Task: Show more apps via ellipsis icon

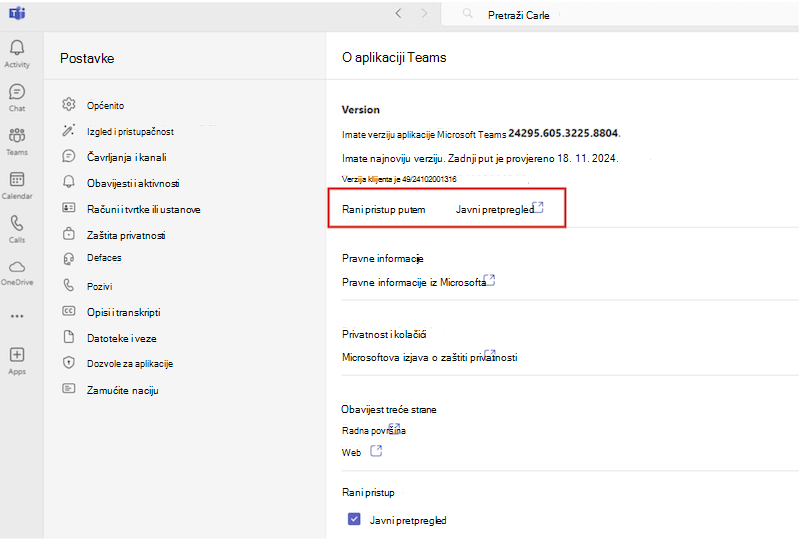Action: [17, 316]
